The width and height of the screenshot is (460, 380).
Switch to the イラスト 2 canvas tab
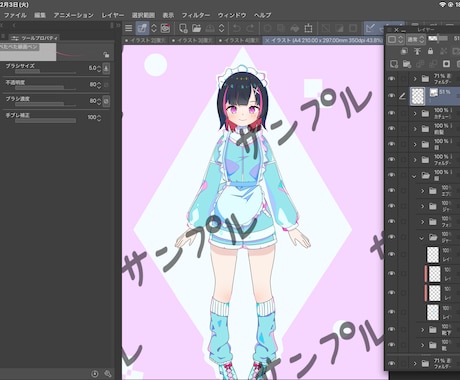(x=145, y=40)
